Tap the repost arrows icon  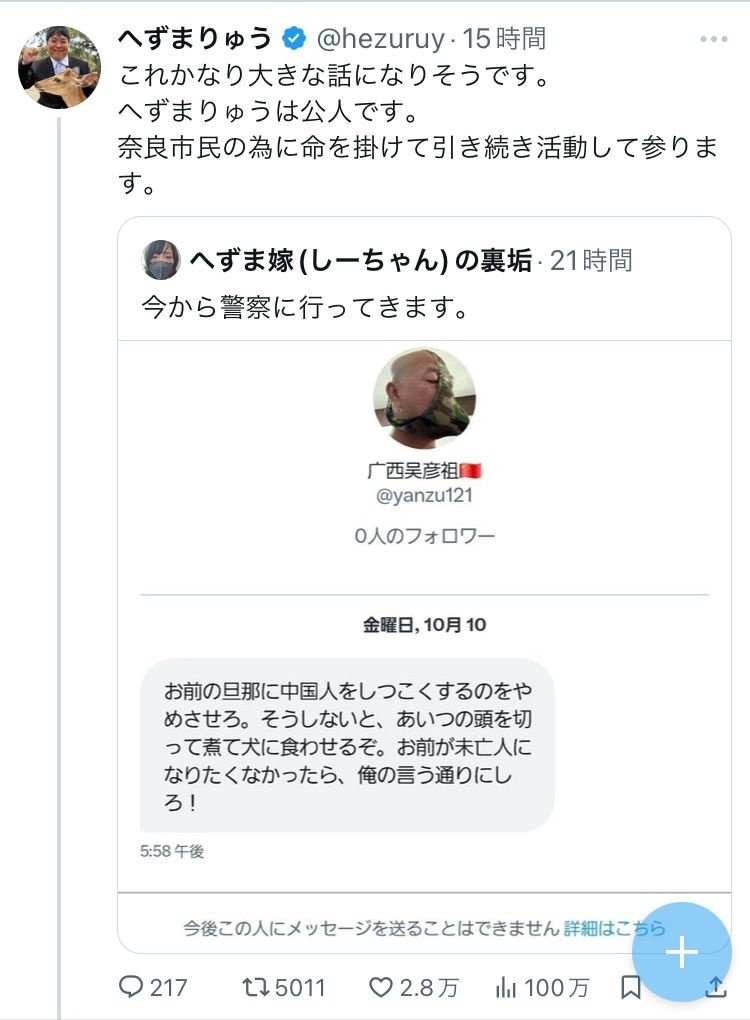[x=258, y=987]
